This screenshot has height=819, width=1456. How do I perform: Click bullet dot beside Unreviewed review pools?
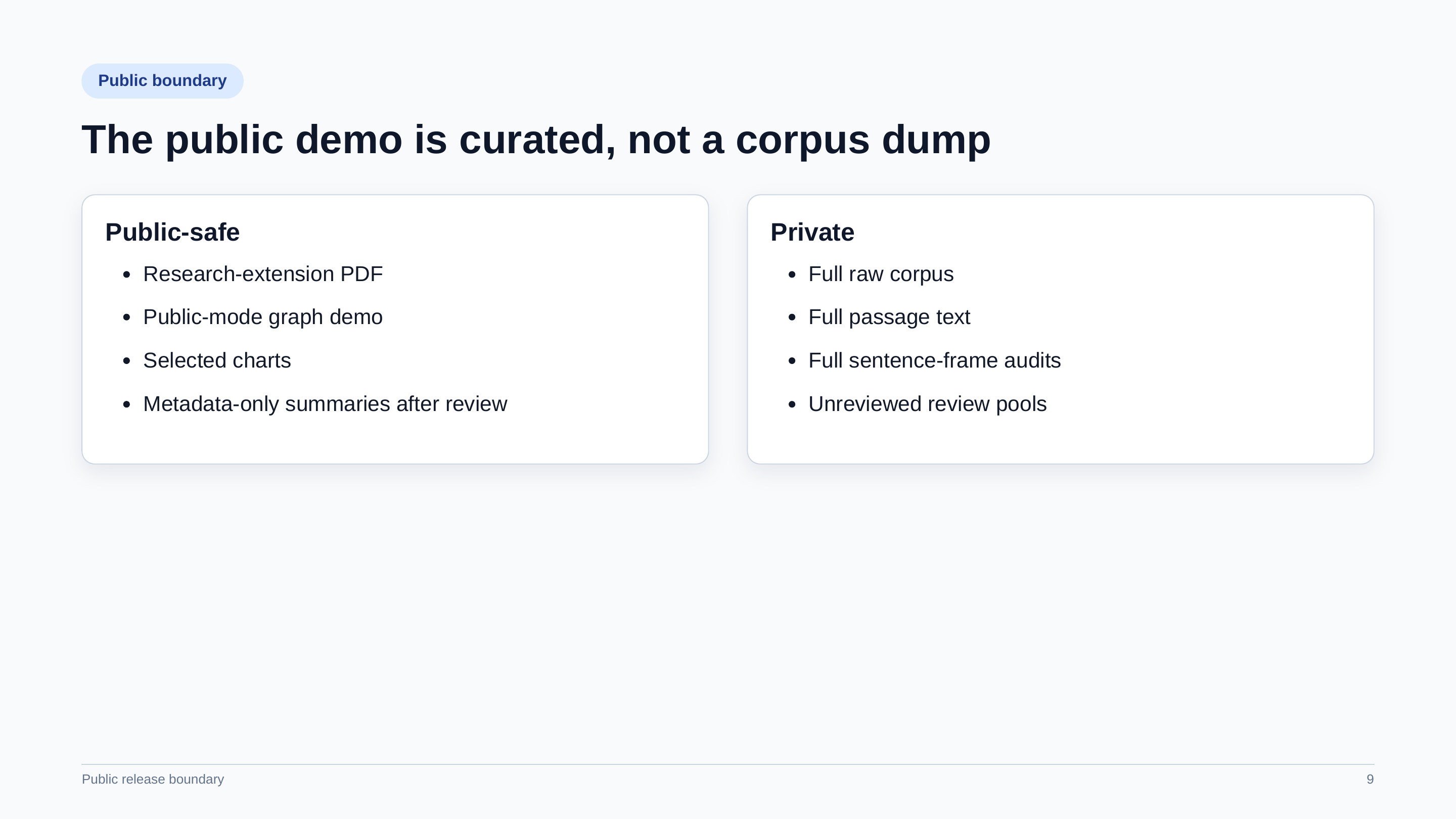point(792,404)
